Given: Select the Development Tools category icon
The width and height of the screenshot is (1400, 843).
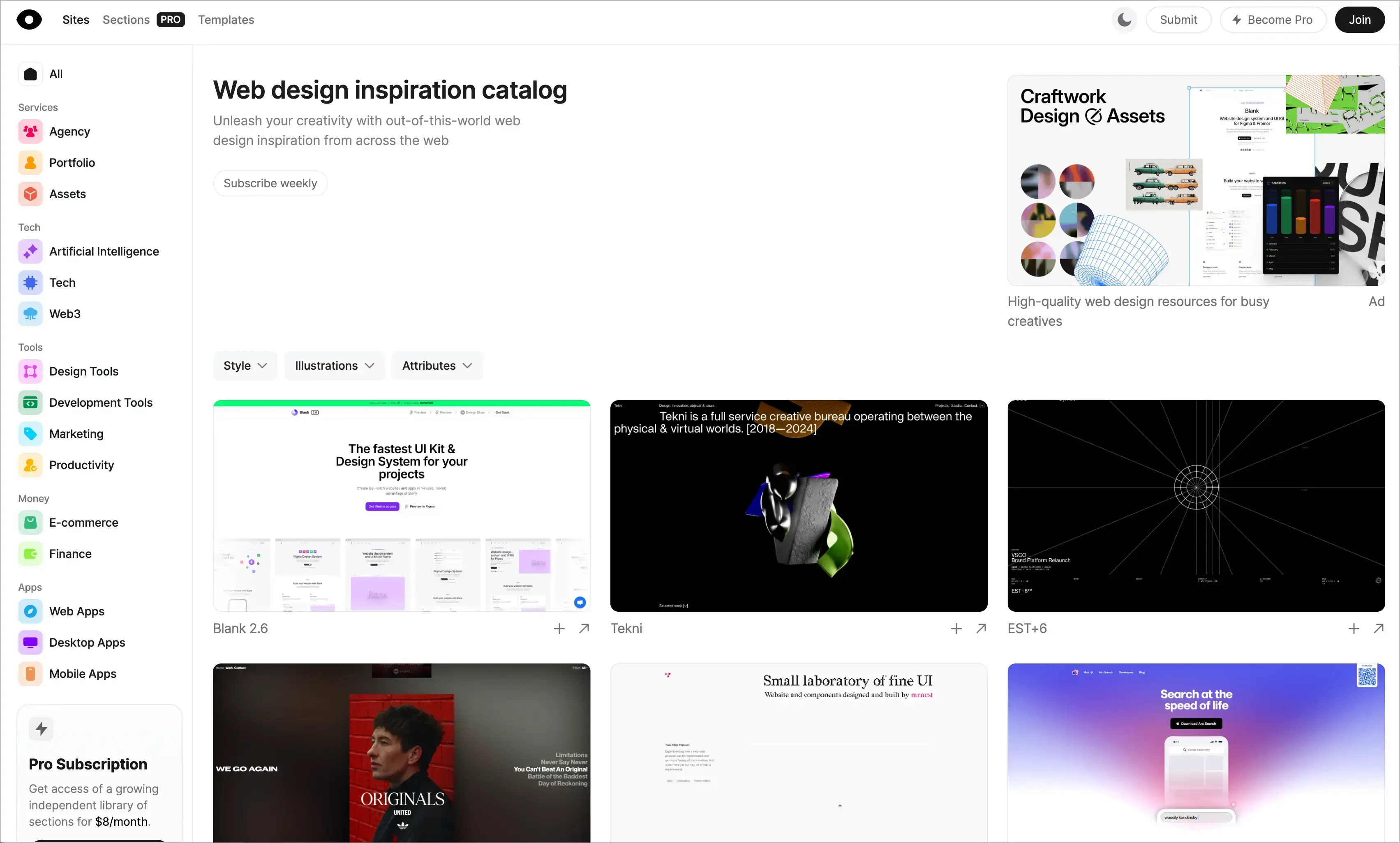Looking at the screenshot, I should coord(31,402).
